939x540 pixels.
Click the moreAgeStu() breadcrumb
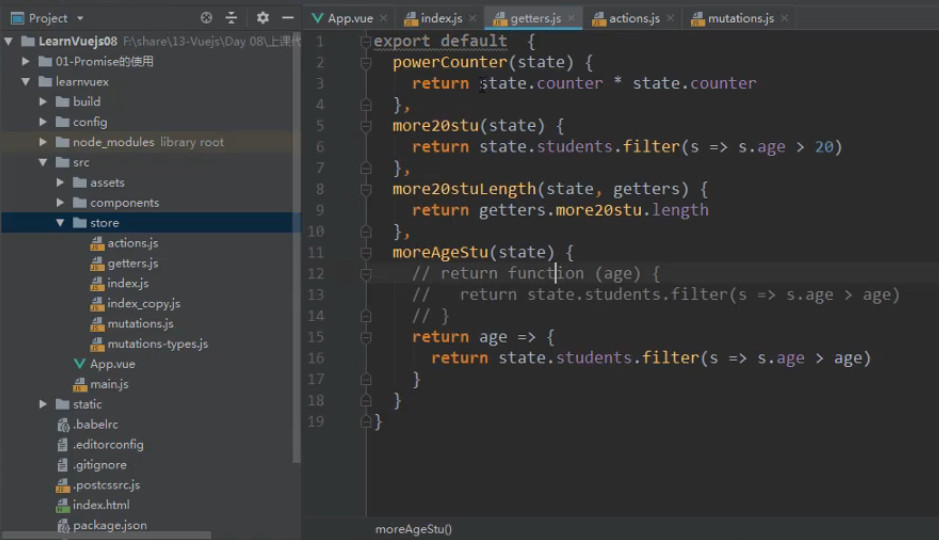(x=413, y=529)
